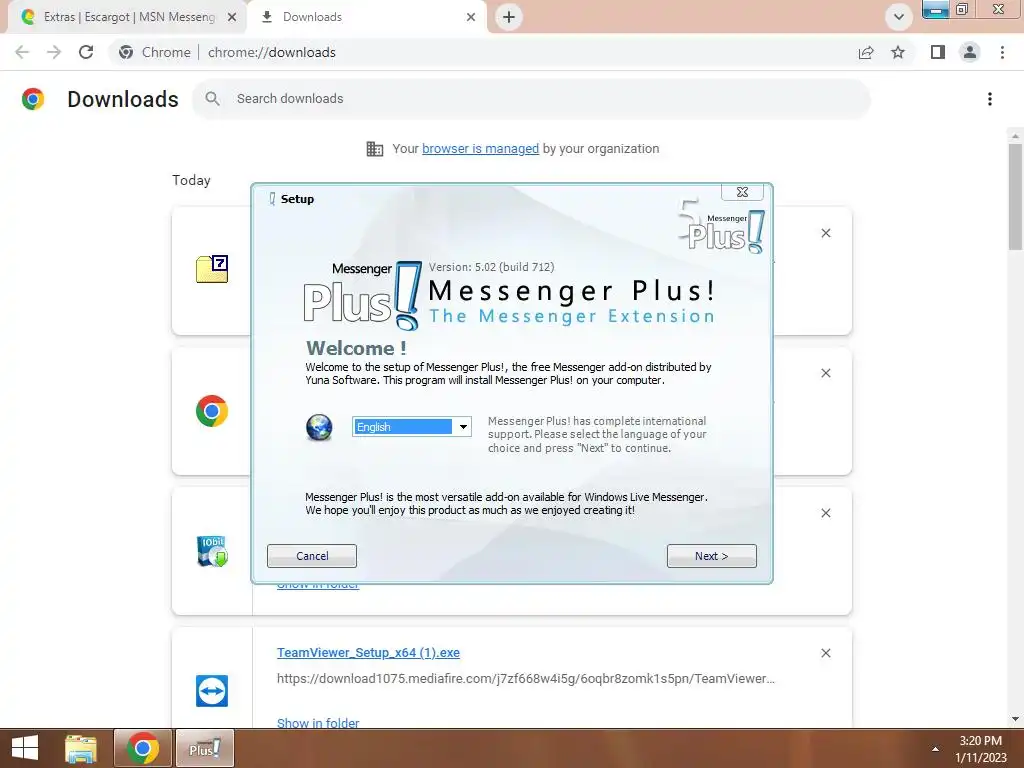Click Next in the Messenger Plus setup
Screen dimensions: 1024x768
(x=711, y=556)
